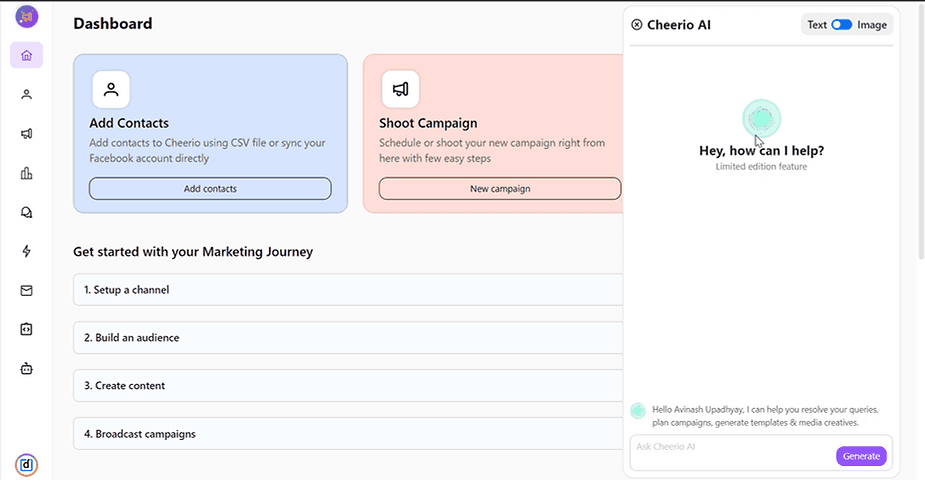Switch the Text/Image toggle in Cheerio AI

click(x=841, y=25)
